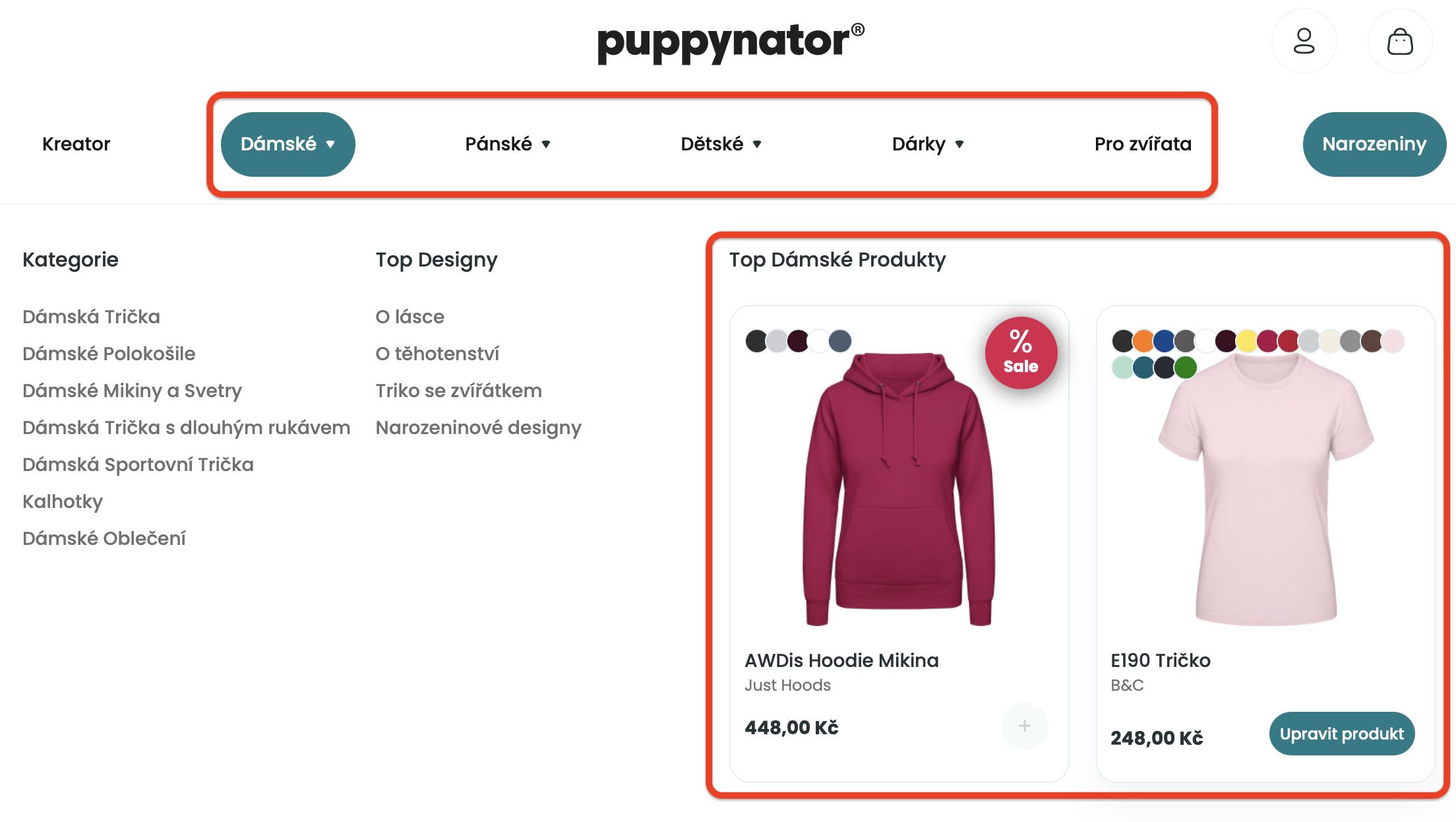Choose yellow swatch on E190 Tričko

click(1246, 341)
